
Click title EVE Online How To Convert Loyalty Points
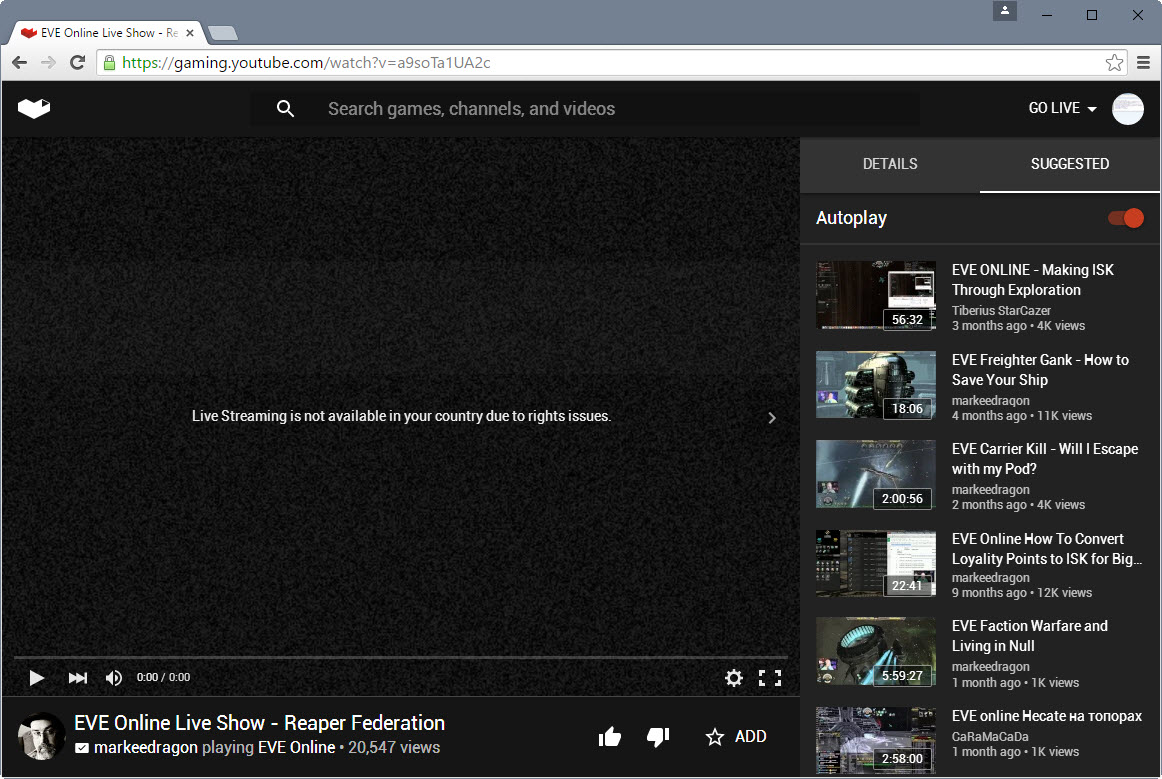coord(1046,548)
